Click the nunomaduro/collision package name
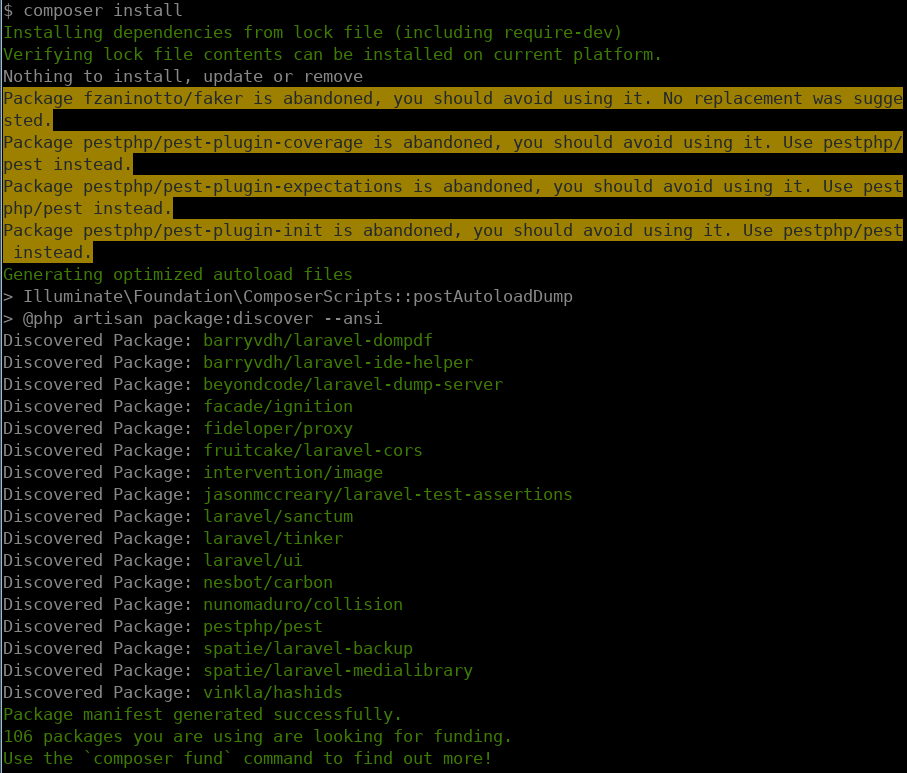 [x=302, y=604]
